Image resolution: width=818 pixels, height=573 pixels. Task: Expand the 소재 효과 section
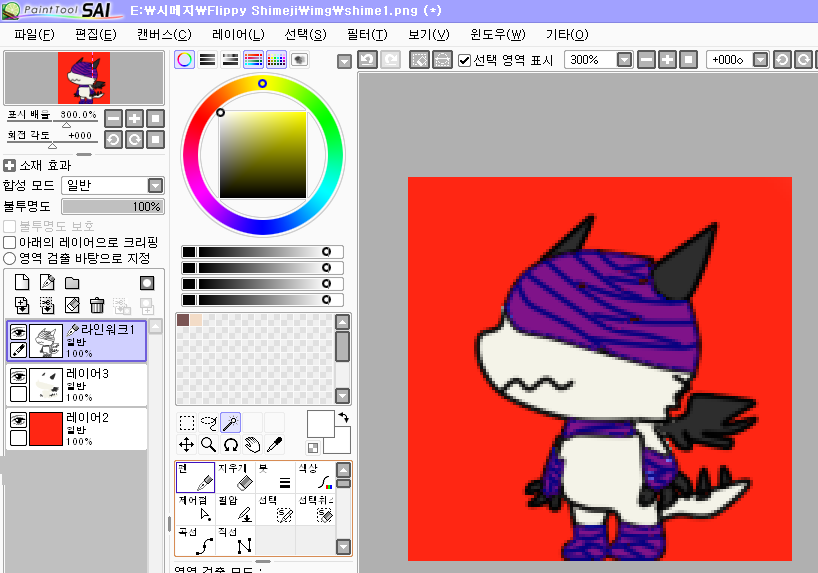click(x=9, y=165)
